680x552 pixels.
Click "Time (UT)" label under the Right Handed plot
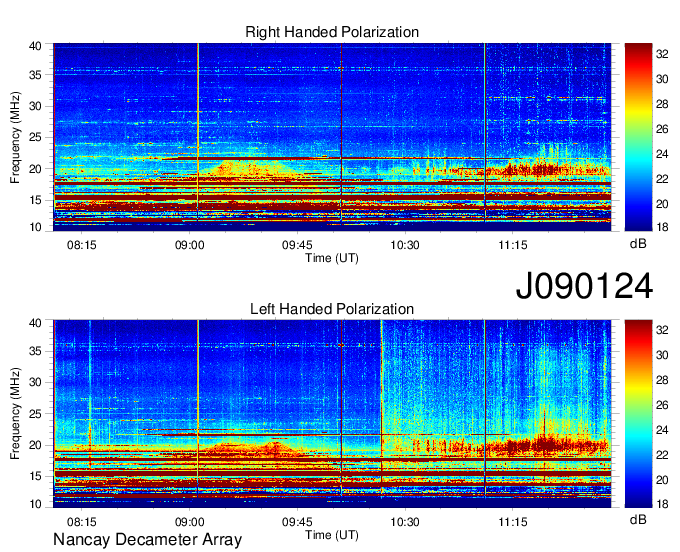point(332,258)
